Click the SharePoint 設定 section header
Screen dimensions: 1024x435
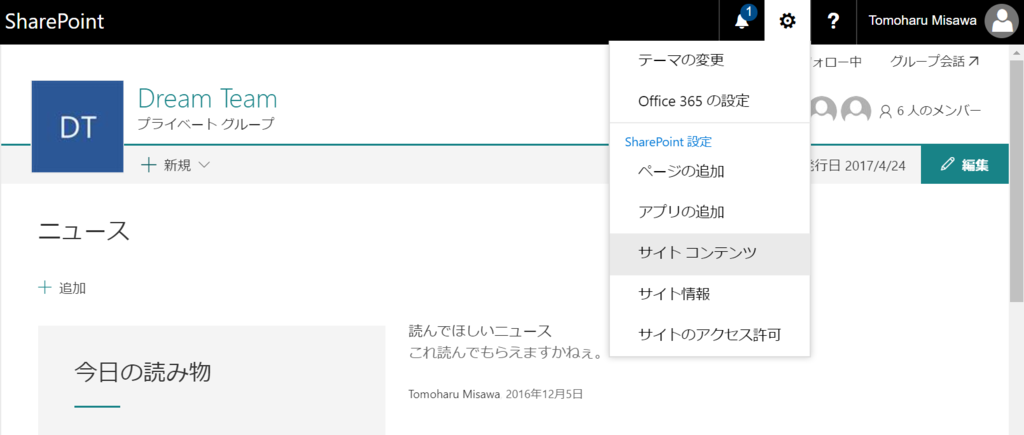pyautogui.click(x=668, y=142)
